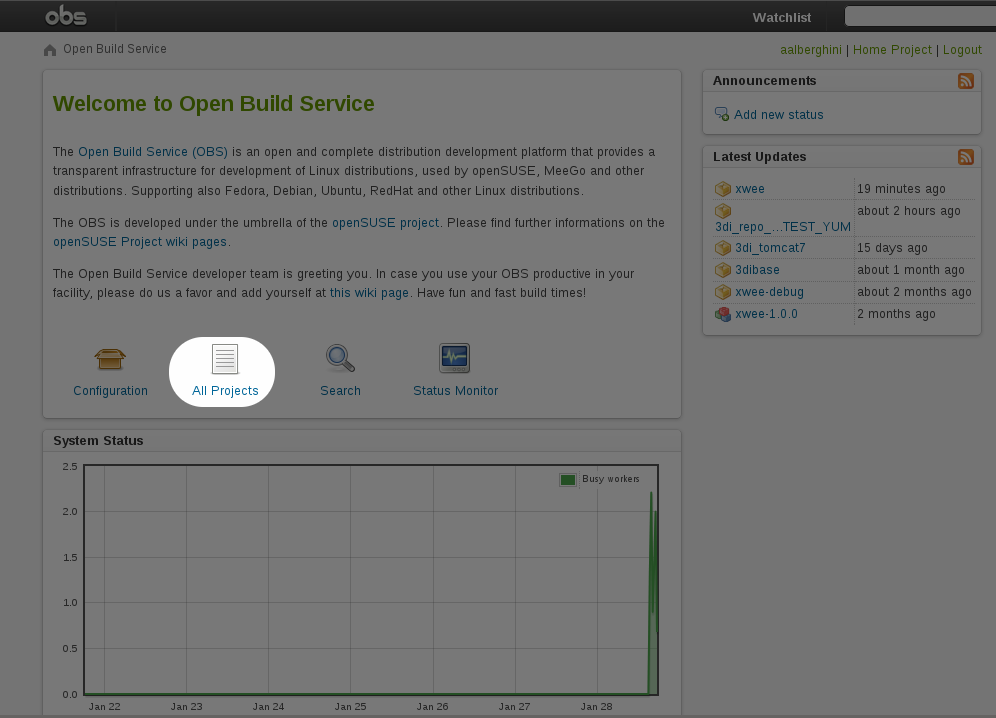Screen dimensions: 996x718
Task: Click the Latest Updates RSS feed icon
Action: (965, 157)
